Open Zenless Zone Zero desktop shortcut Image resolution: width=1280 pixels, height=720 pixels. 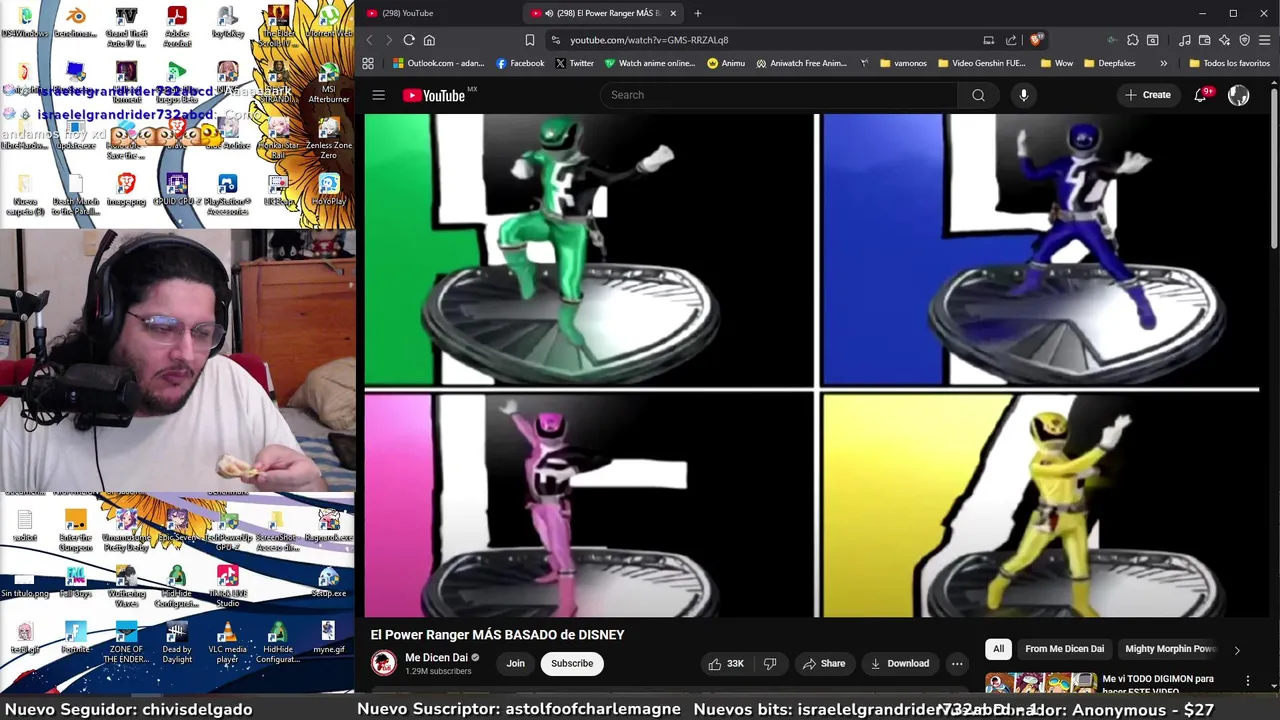click(328, 139)
